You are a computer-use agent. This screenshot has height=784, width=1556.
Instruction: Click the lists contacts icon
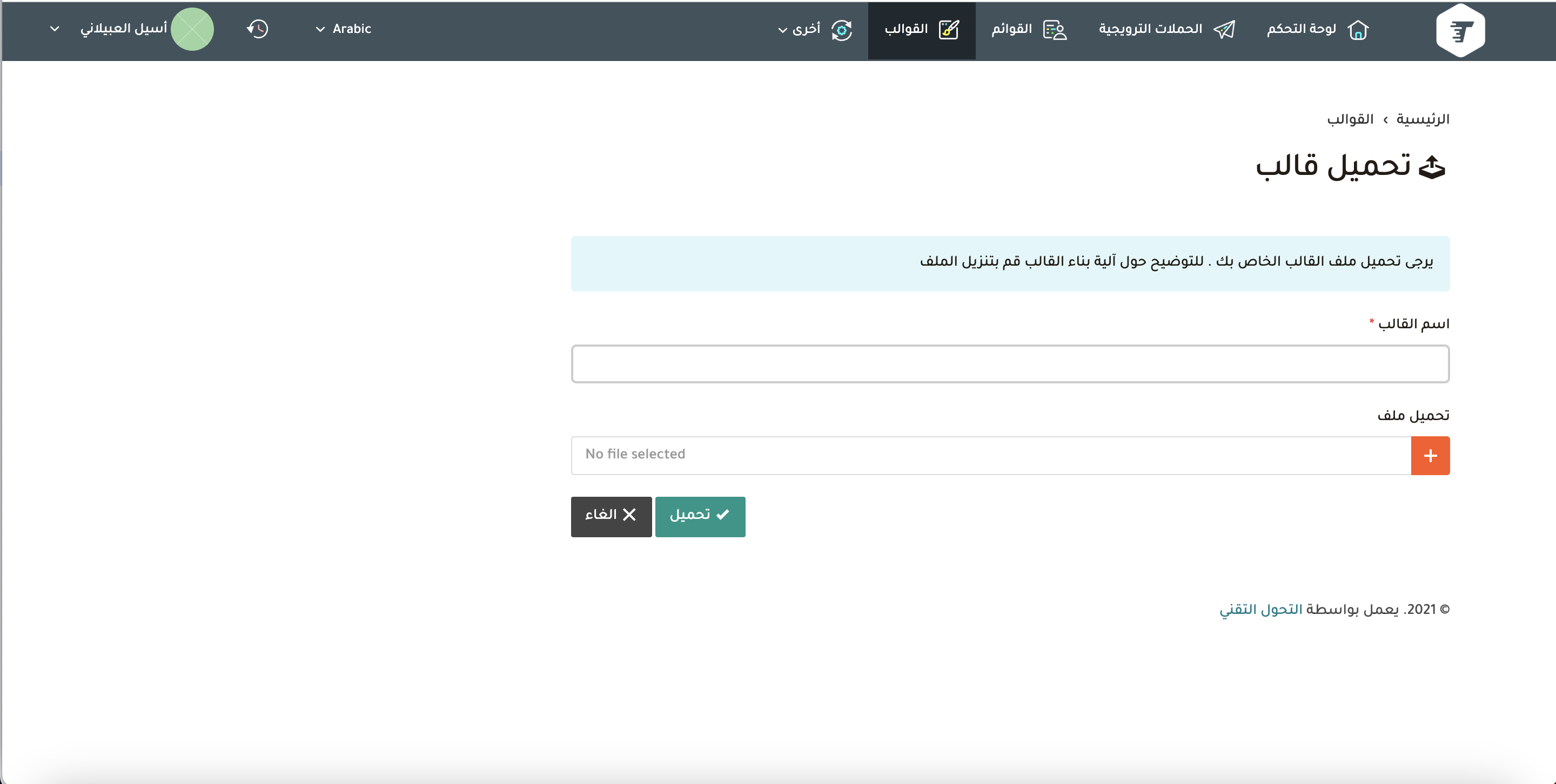pos(1055,30)
